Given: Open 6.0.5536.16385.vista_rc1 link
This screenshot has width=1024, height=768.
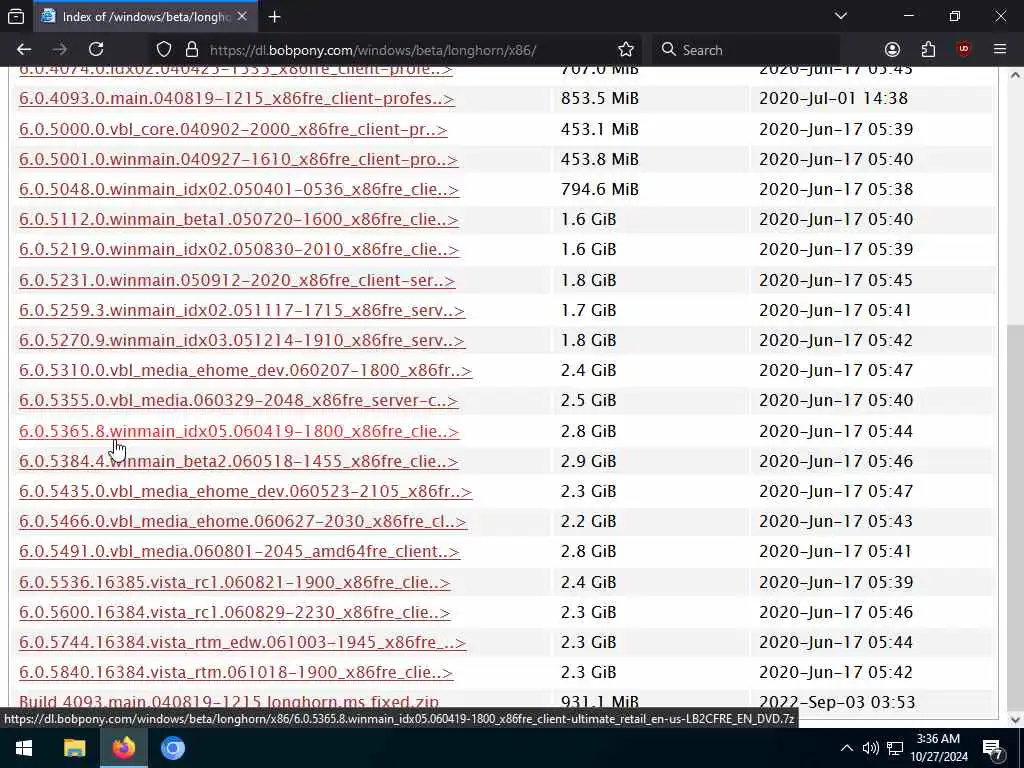Looking at the screenshot, I should point(234,582).
